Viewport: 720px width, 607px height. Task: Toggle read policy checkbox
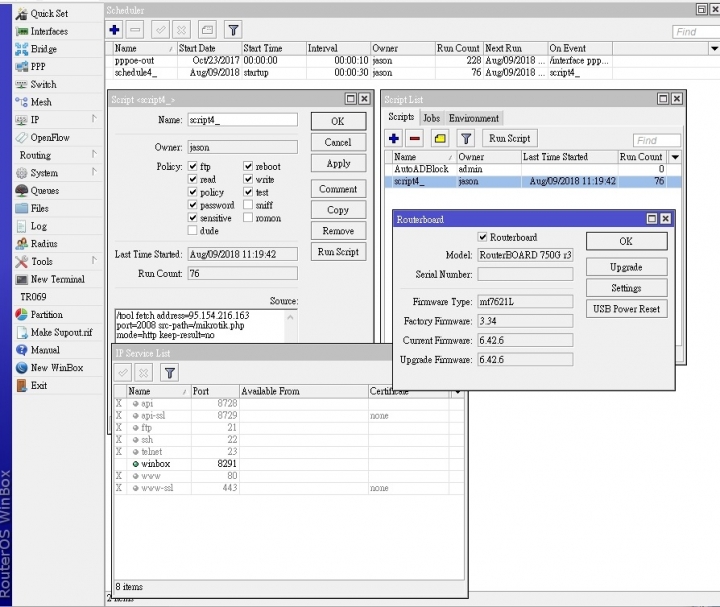pos(193,180)
